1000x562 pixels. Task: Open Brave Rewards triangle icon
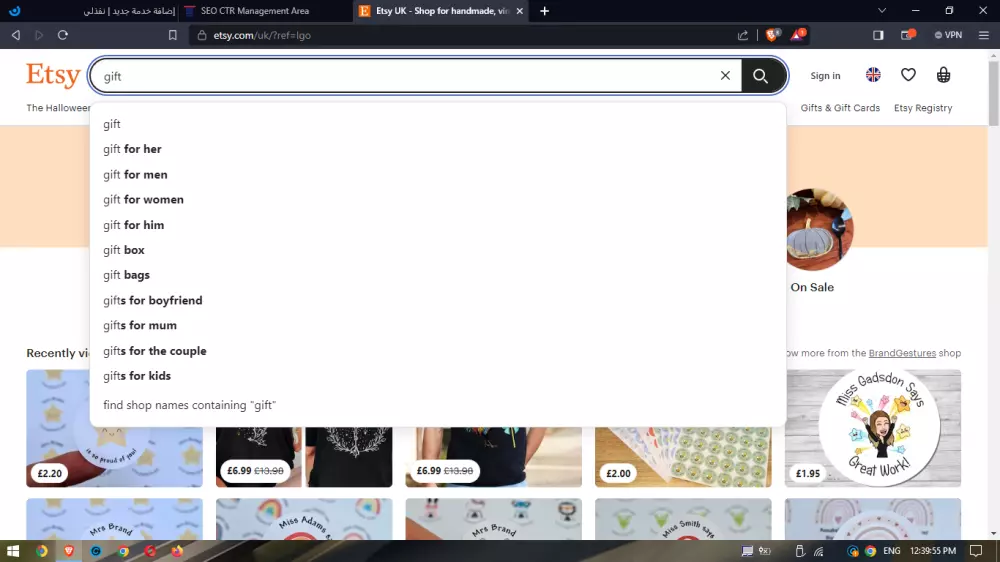pos(797,34)
